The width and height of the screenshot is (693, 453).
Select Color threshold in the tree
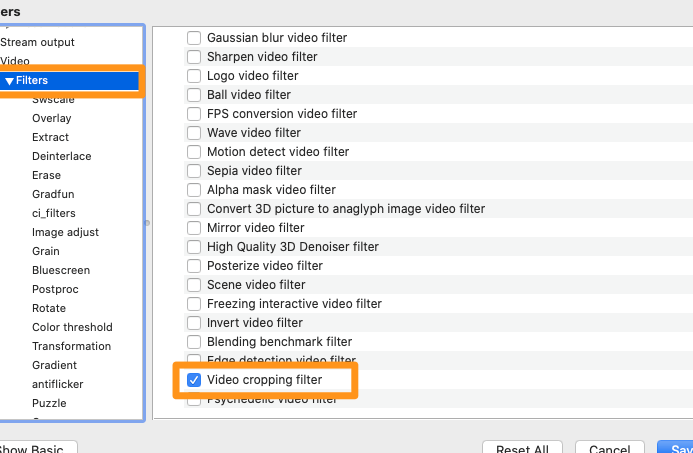point(72,327)
